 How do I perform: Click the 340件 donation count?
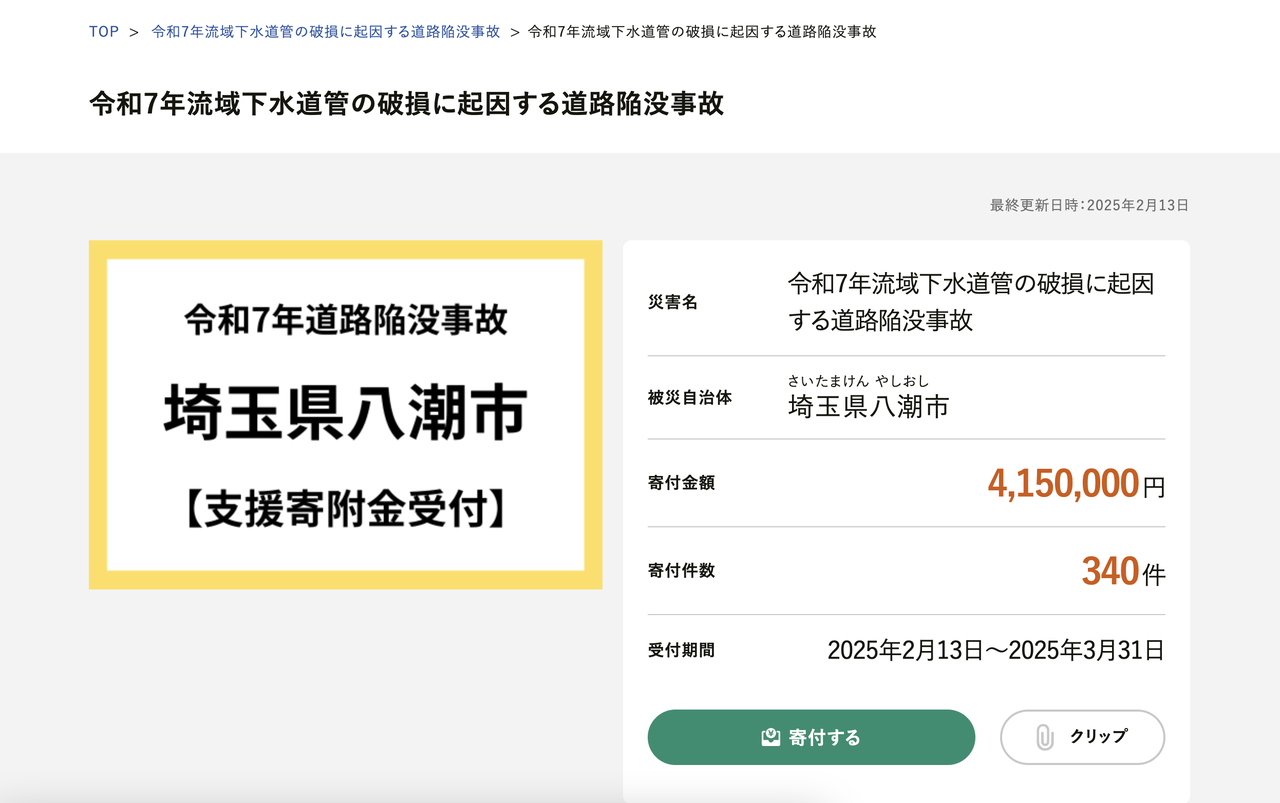(x=1123, y=572)
